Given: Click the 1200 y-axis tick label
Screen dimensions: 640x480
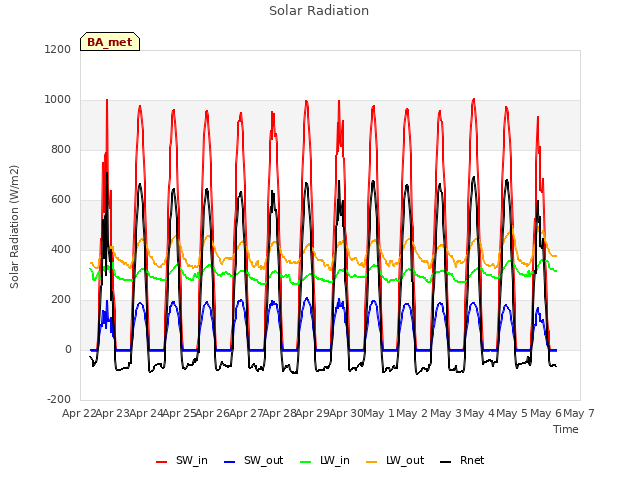Looking at the screenshot, I should click(58, 49).
